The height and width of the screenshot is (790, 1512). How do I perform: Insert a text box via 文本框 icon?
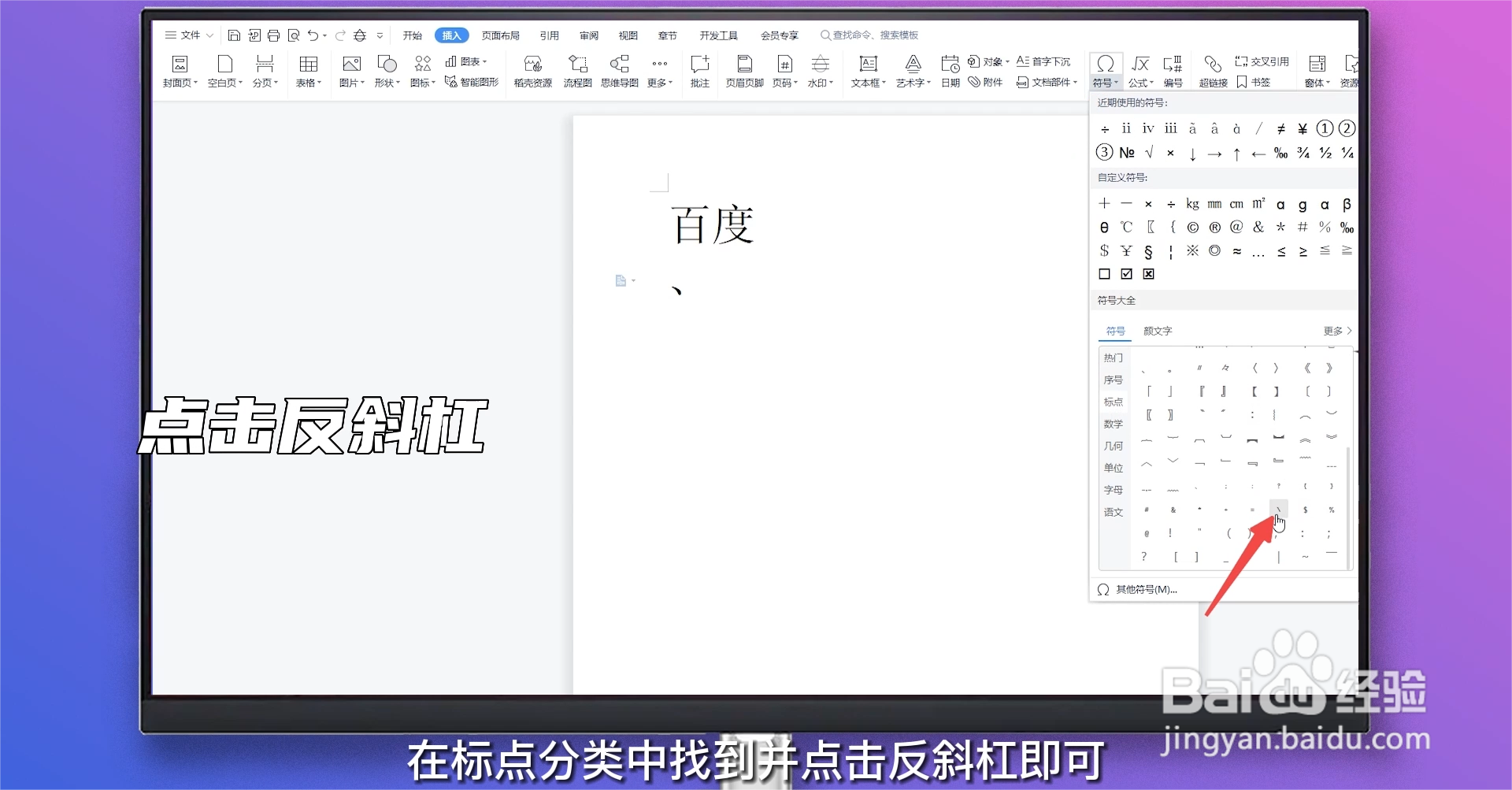pos(867,70)
